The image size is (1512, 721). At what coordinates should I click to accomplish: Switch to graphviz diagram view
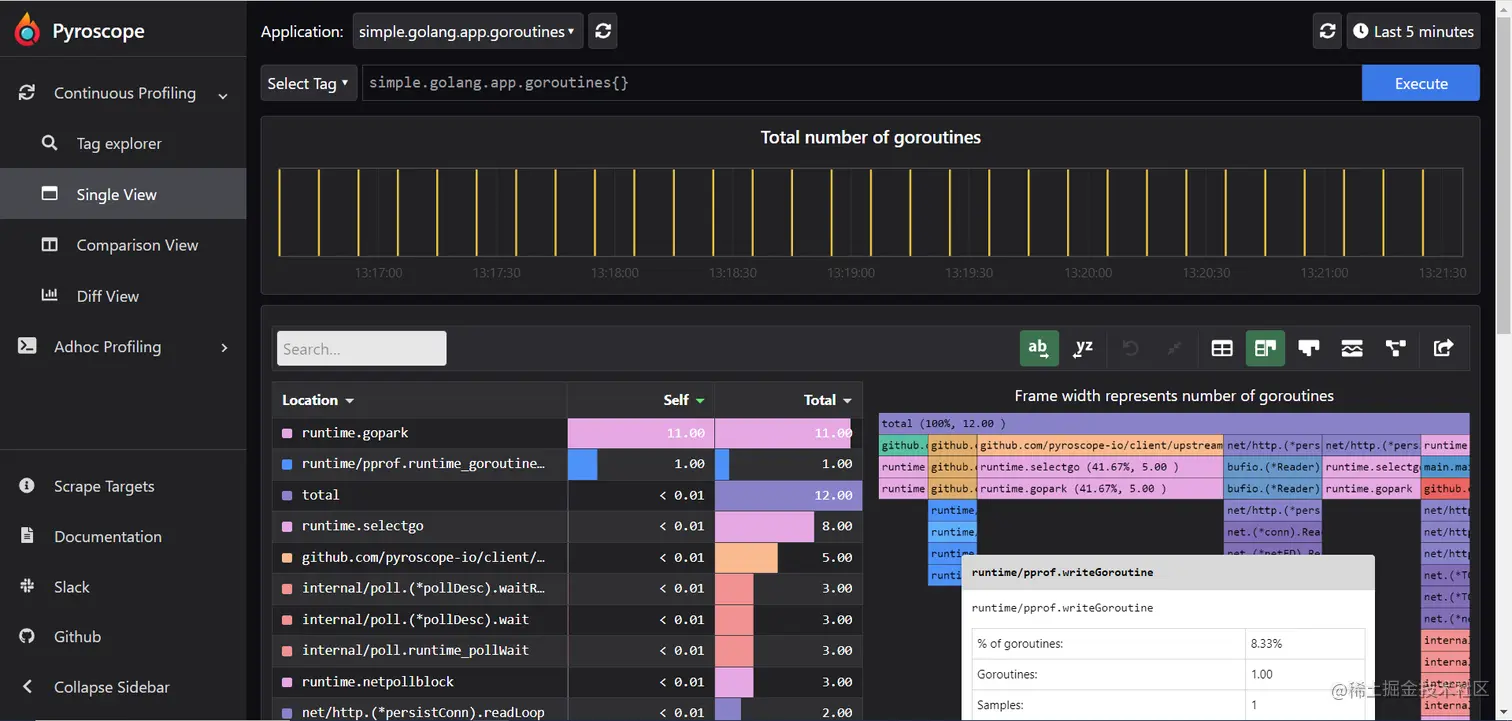click(1396, 348)
